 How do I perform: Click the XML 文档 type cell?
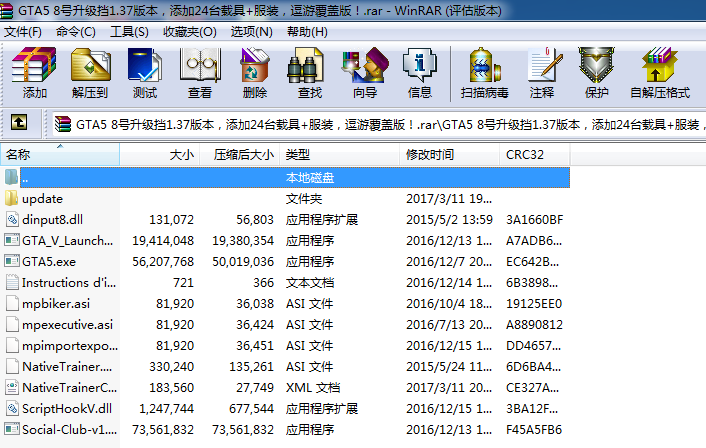313,388
